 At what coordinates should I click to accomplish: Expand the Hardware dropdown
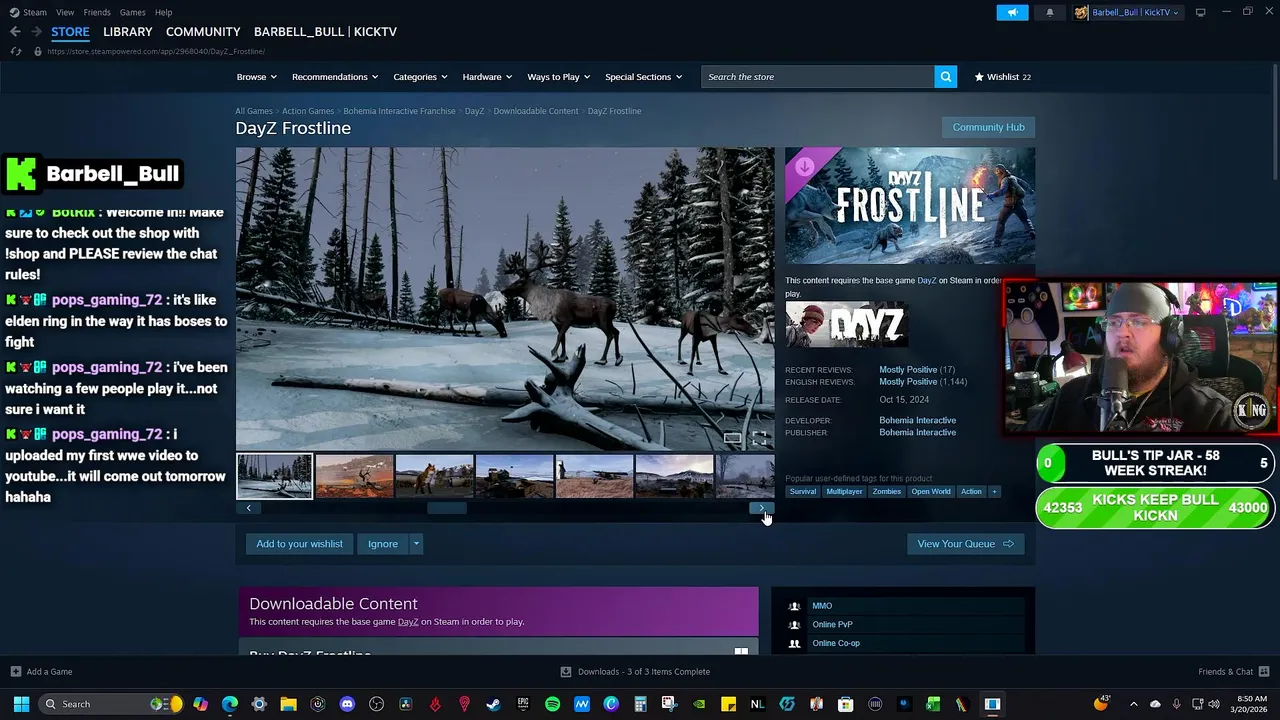click(487, 77)
